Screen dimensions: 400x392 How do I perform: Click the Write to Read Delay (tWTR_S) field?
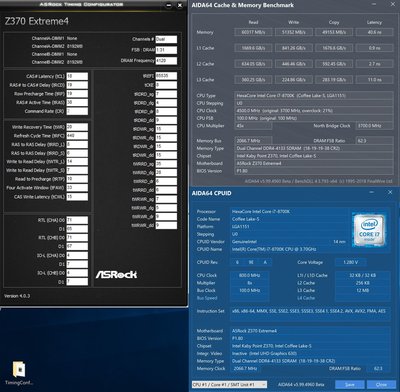[77, 170]
